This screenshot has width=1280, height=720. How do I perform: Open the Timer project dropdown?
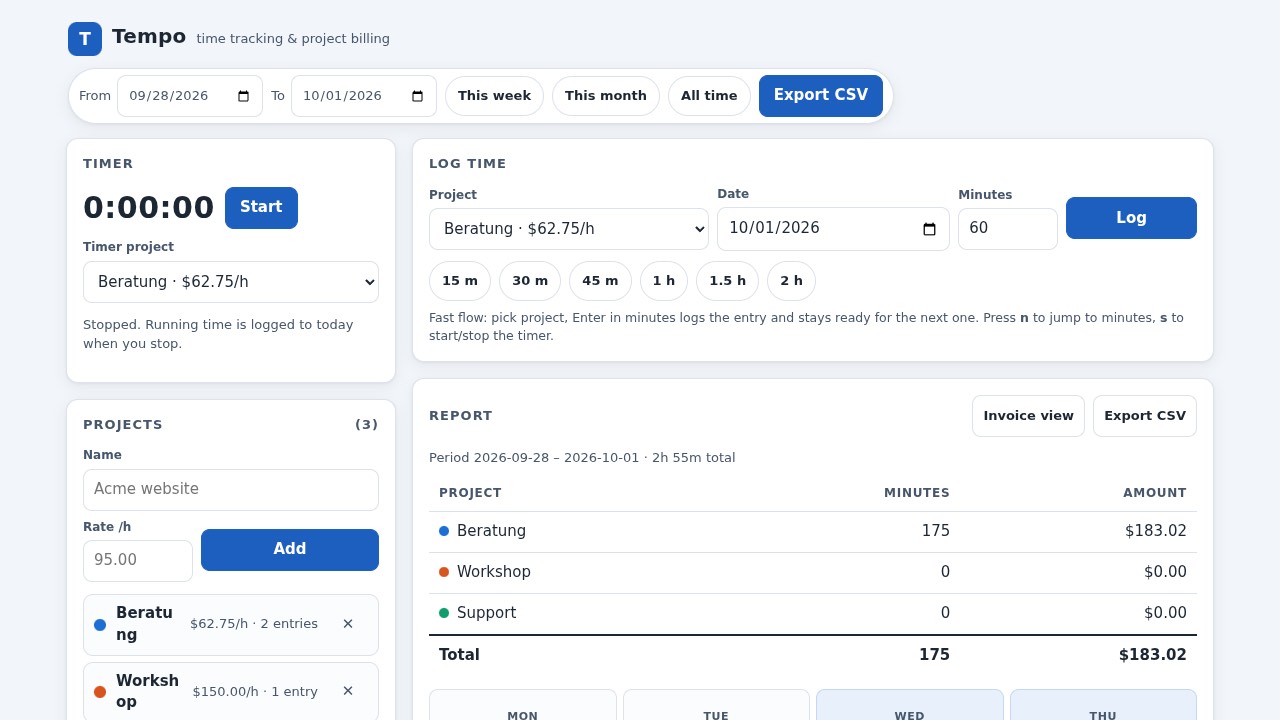(231, 282)
